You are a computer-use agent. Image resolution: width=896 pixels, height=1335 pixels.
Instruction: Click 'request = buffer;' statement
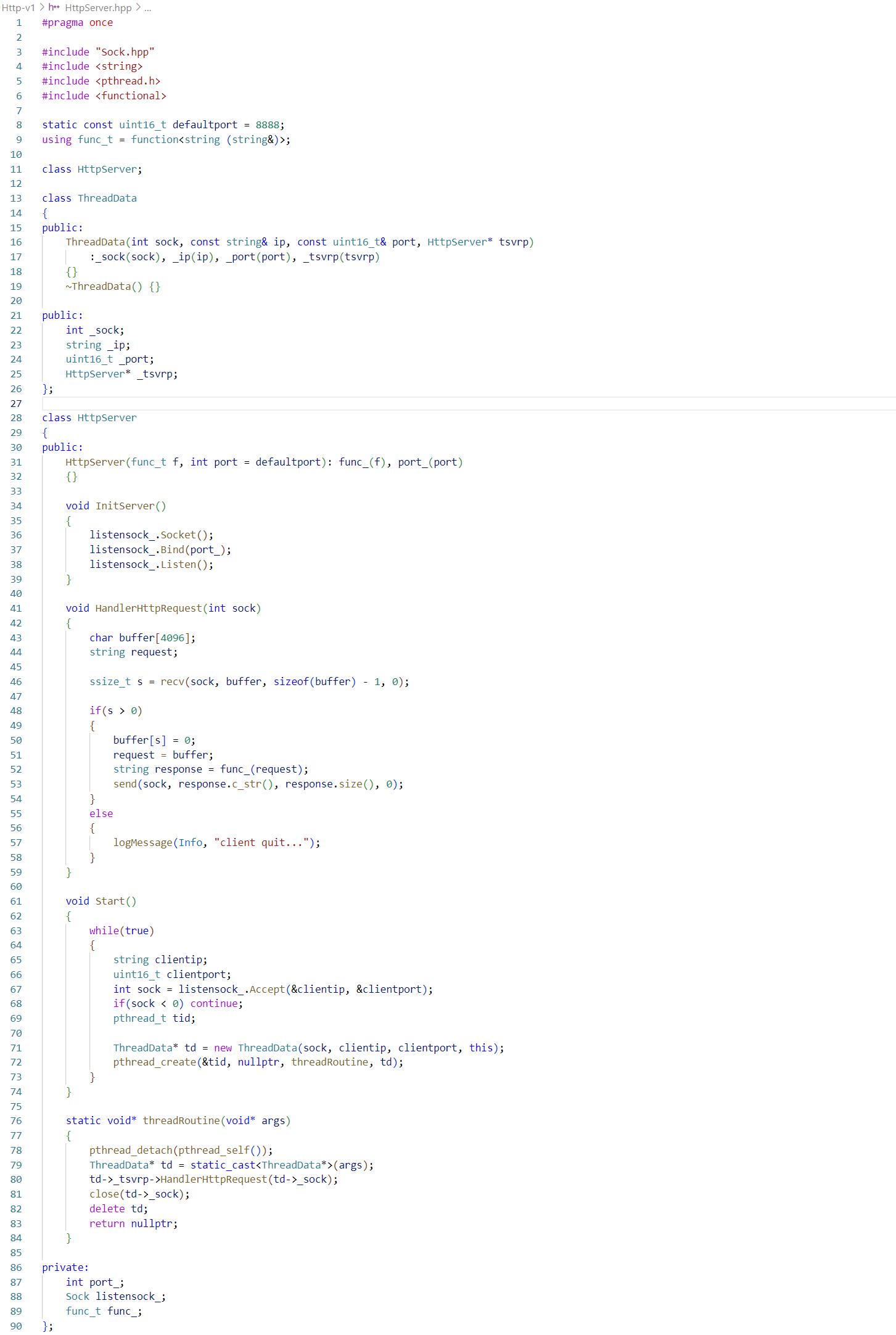coord(163,755)
